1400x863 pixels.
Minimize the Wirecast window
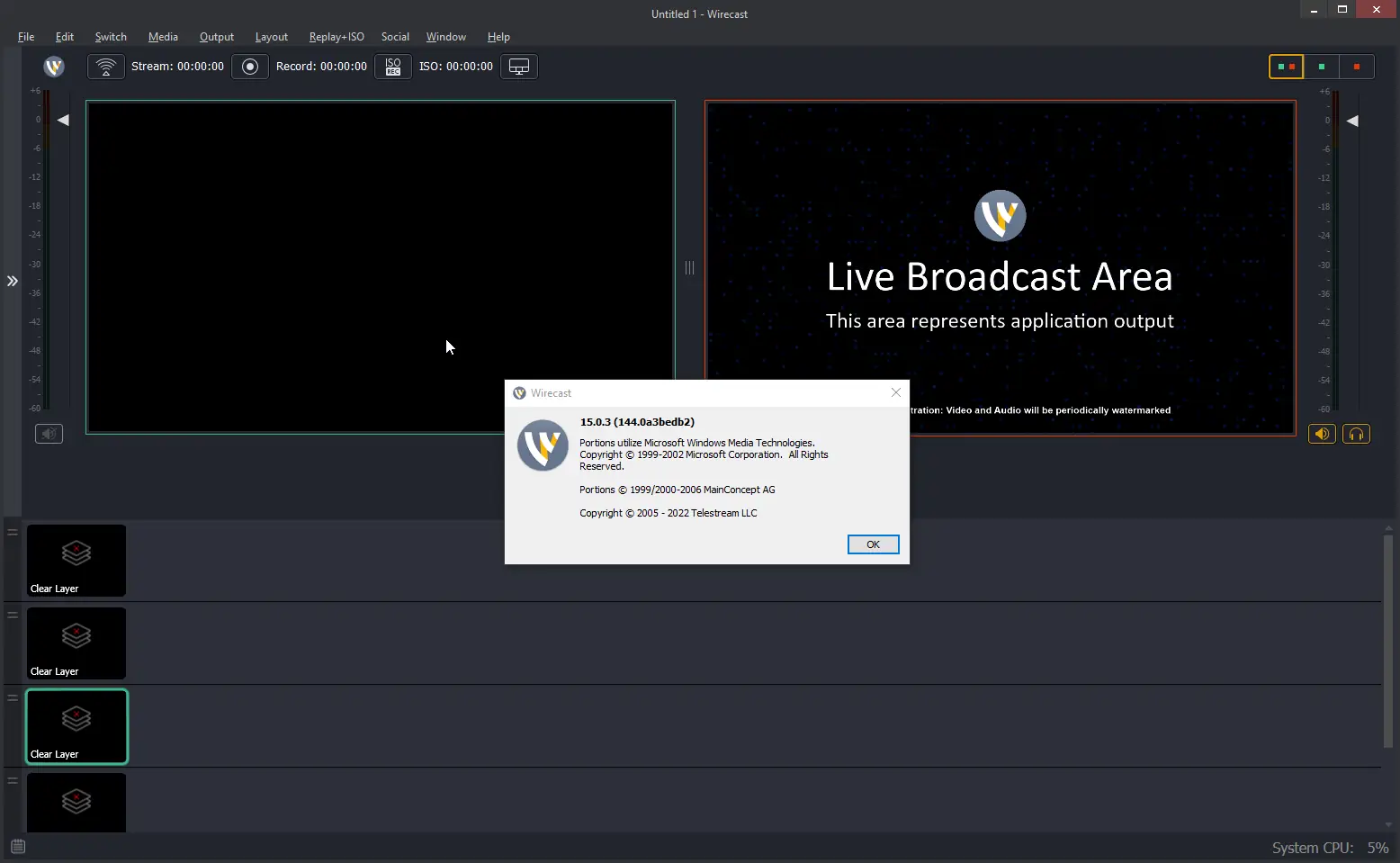point(1314,10)
